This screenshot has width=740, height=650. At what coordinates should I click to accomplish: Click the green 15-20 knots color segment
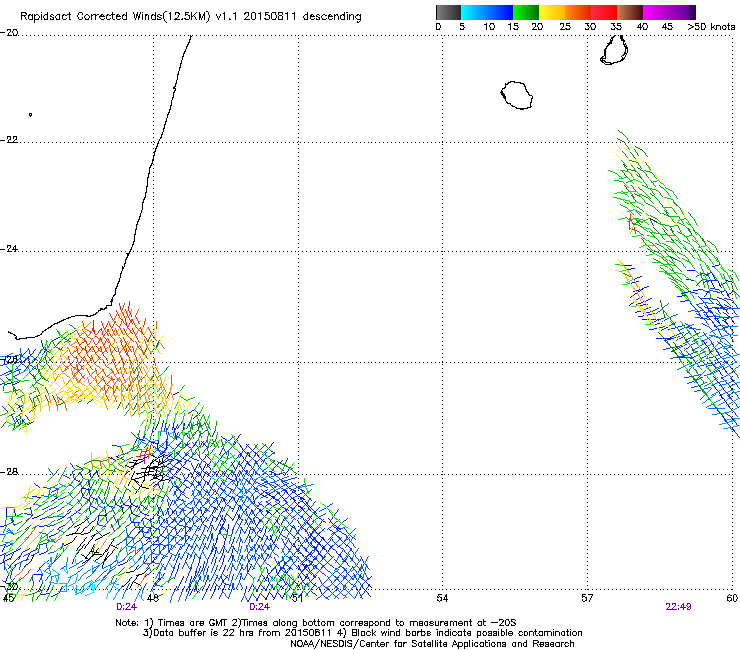point(525,12)
